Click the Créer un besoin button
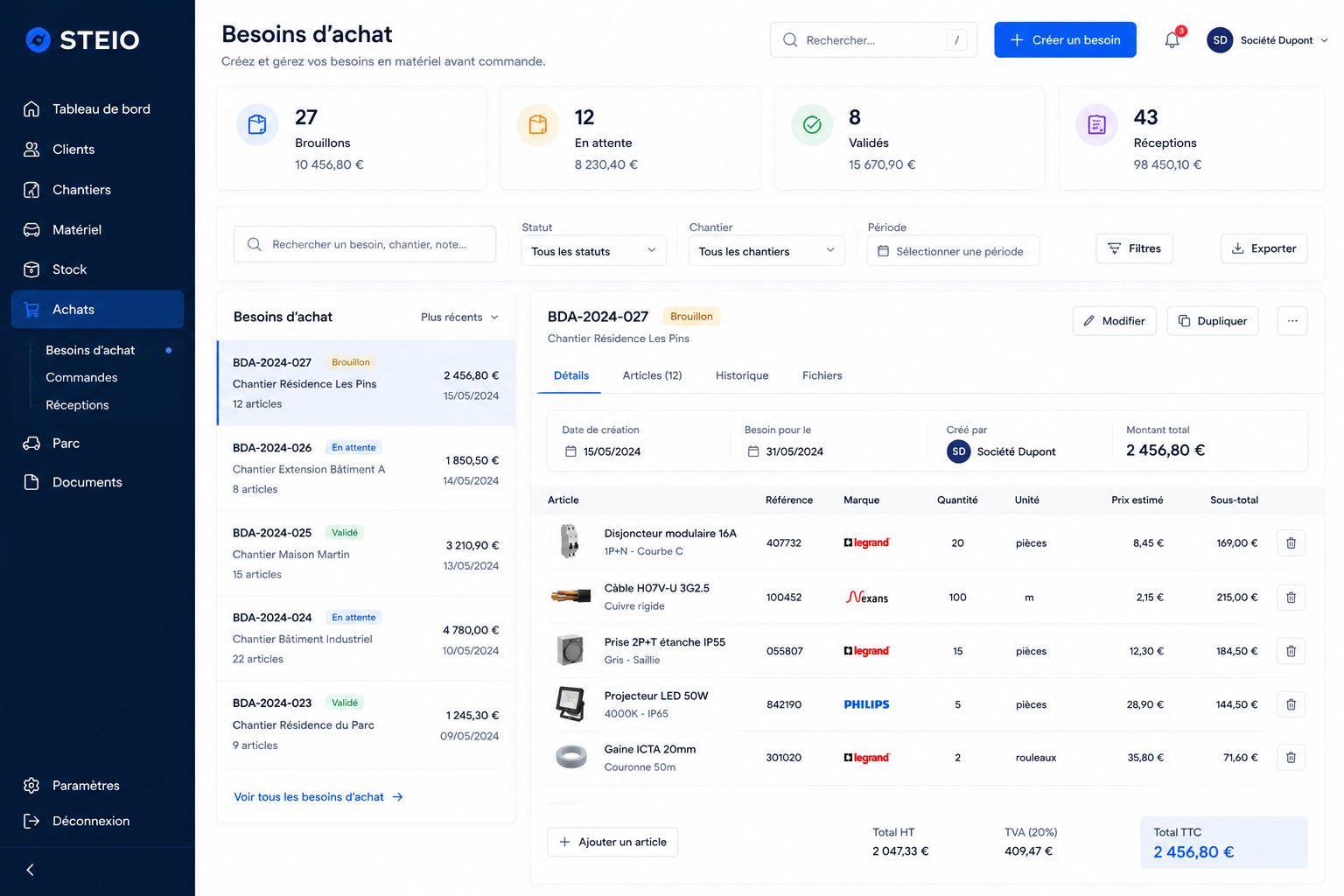The height and width of the screenshot is (896, 1344). (1065, 40)
